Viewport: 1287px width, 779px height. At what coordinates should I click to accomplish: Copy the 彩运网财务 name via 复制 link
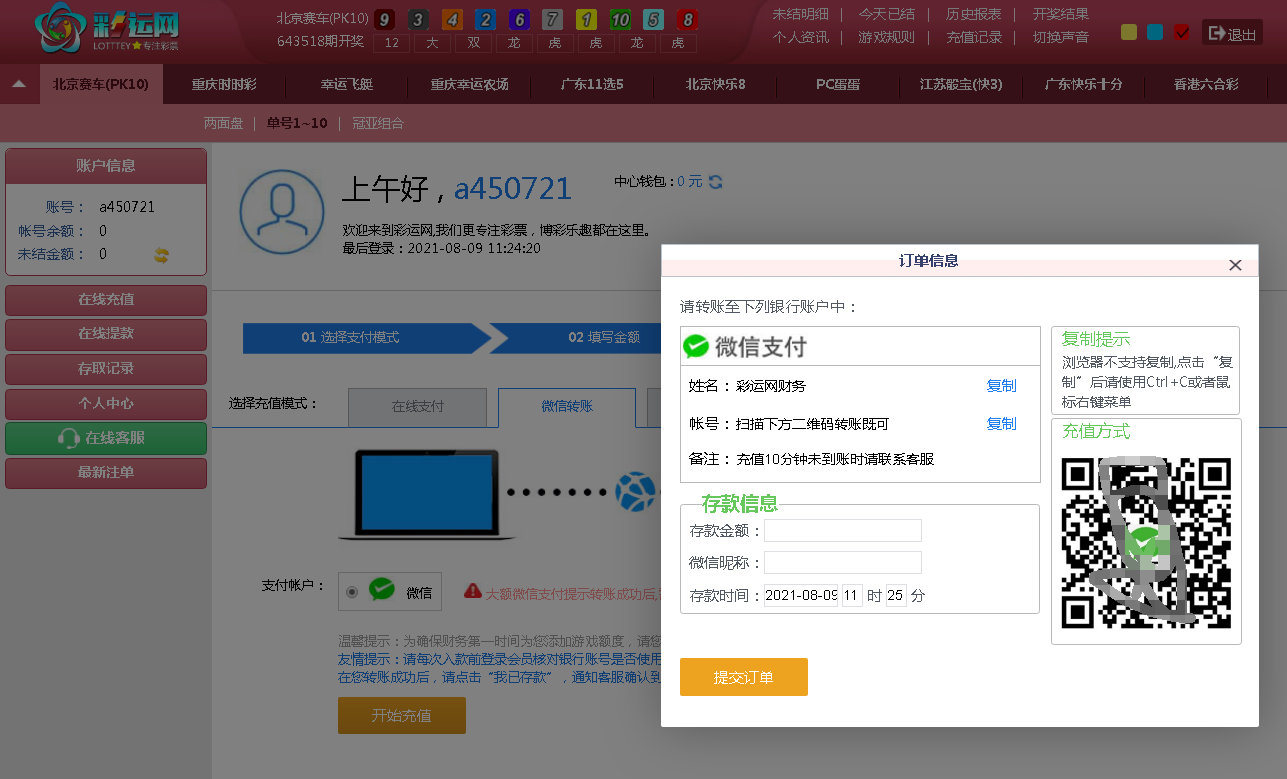pos(1001,385)
